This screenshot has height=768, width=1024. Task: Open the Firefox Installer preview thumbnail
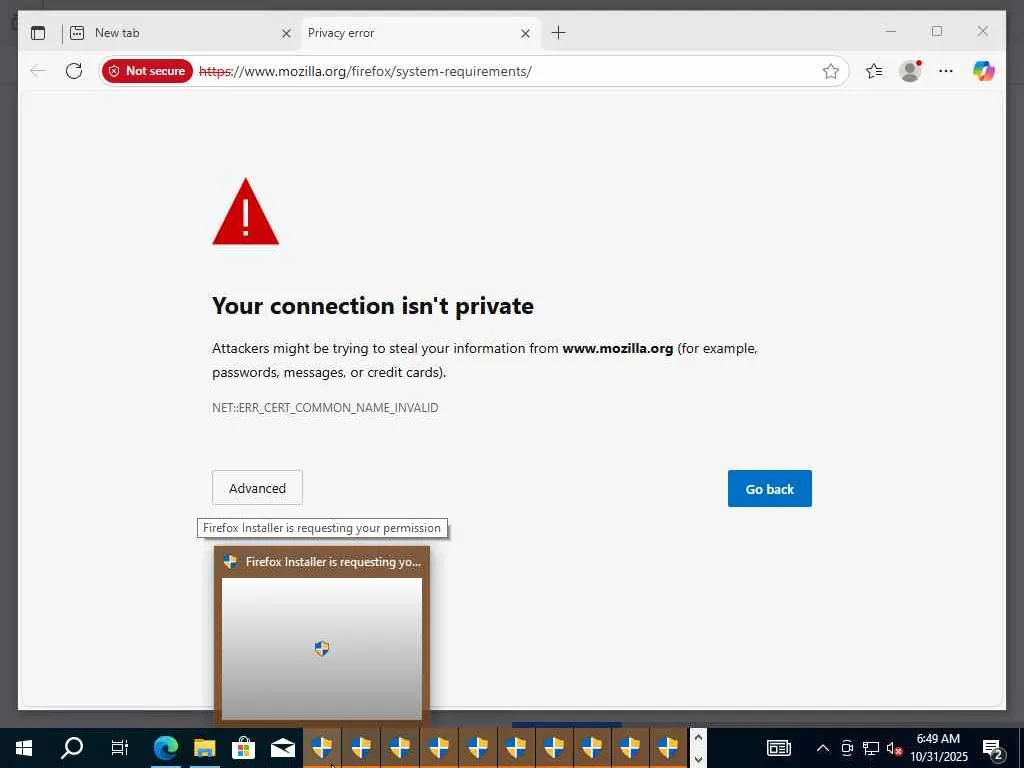(322, 648)
